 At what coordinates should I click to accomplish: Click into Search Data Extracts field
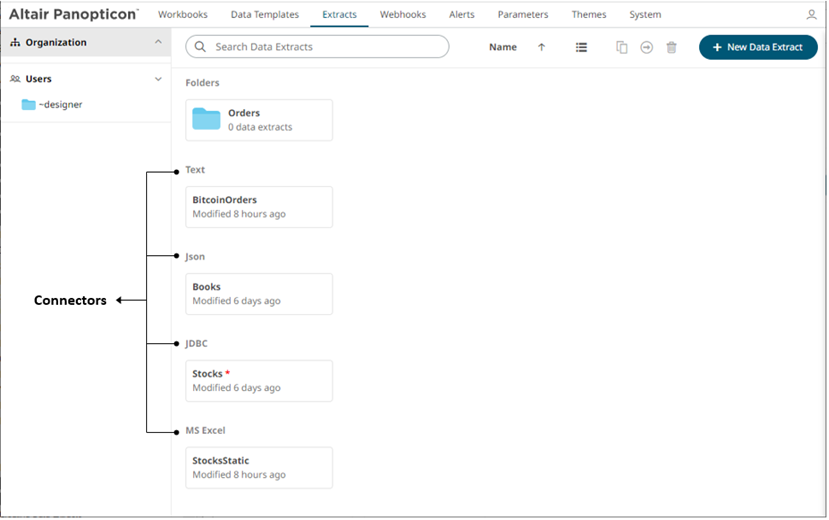point(317,47)
